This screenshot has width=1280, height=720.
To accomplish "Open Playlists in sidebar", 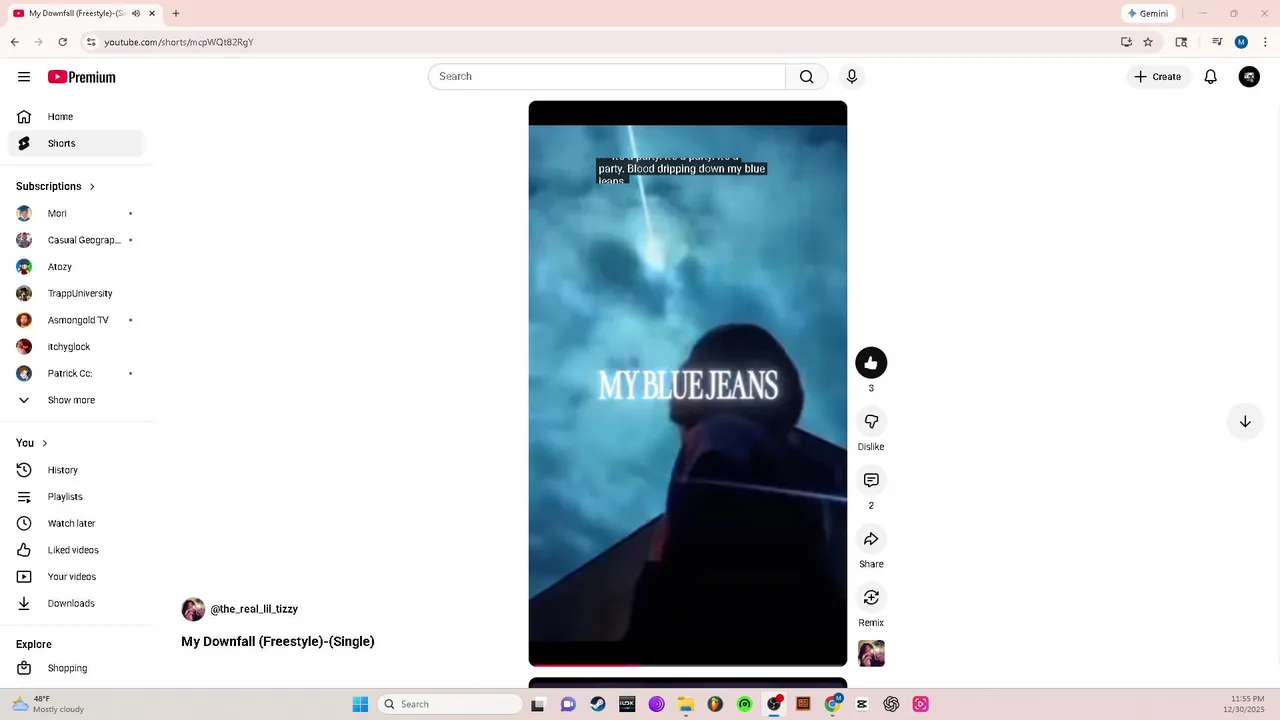I will [x=77, y=497].
